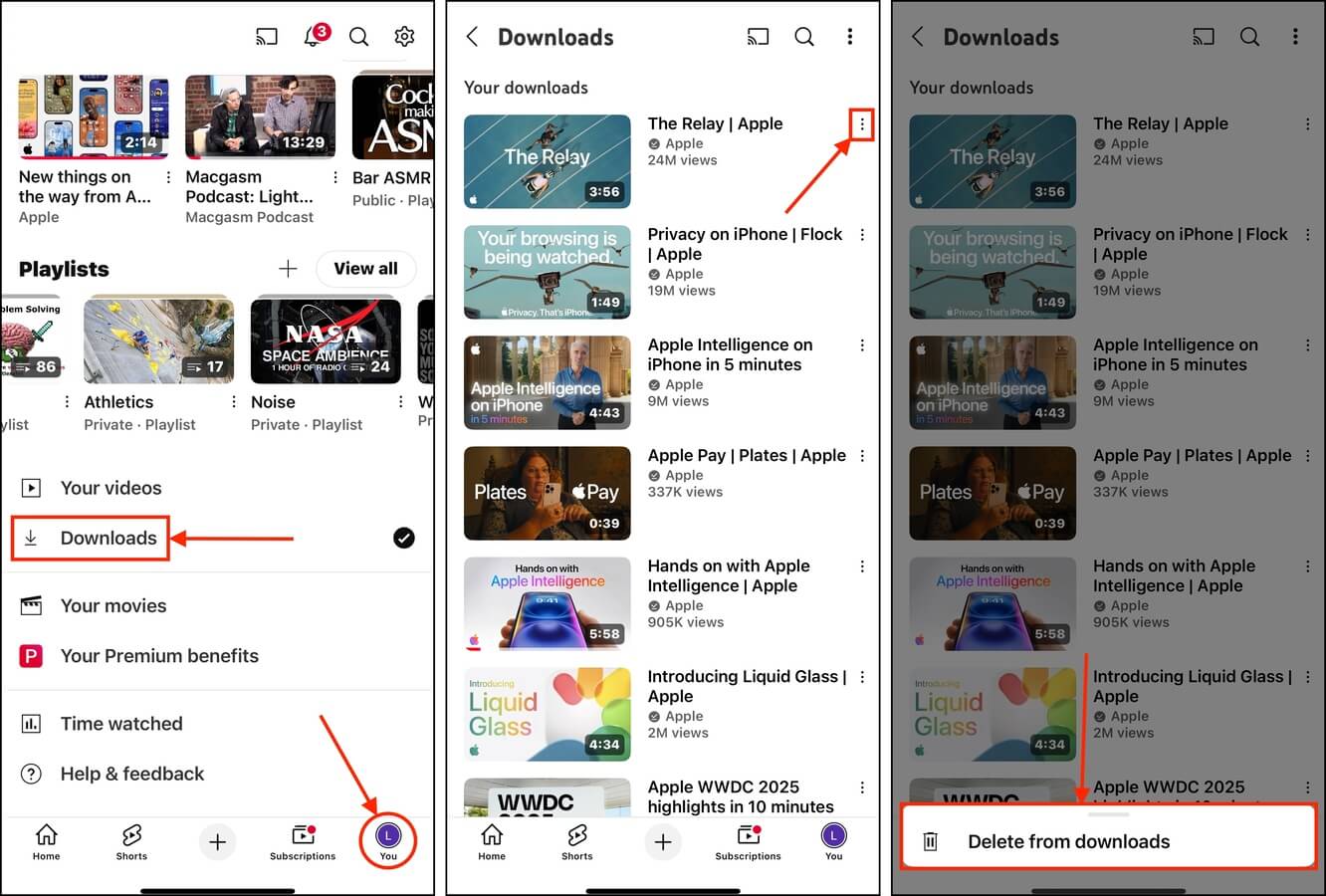The height and width of the screenshot is (896, 1326).
Task: Add a new playlist with plus icon
Action: [x=288, y=269]
